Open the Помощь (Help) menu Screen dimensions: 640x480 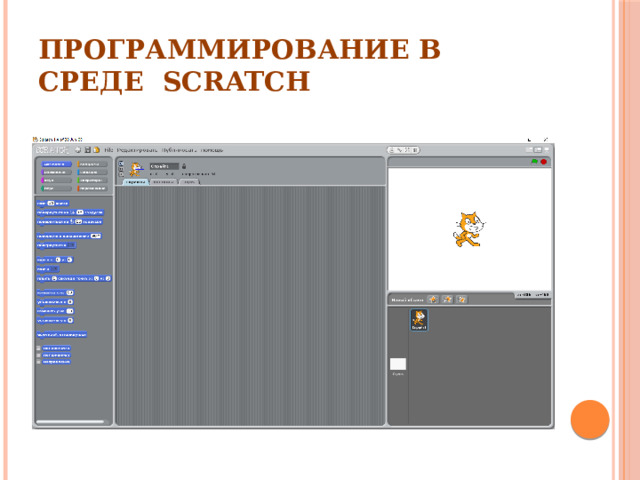(212, 150)
